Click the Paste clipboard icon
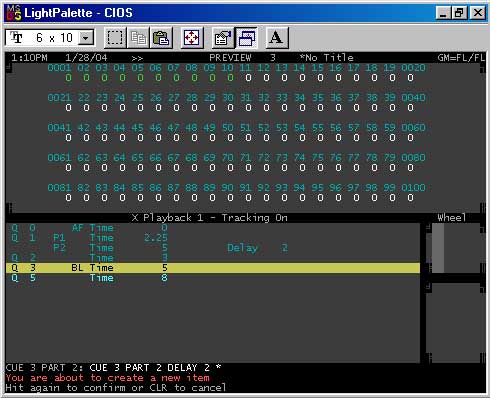Screen dimensions: 490x398 click(161, 38)
